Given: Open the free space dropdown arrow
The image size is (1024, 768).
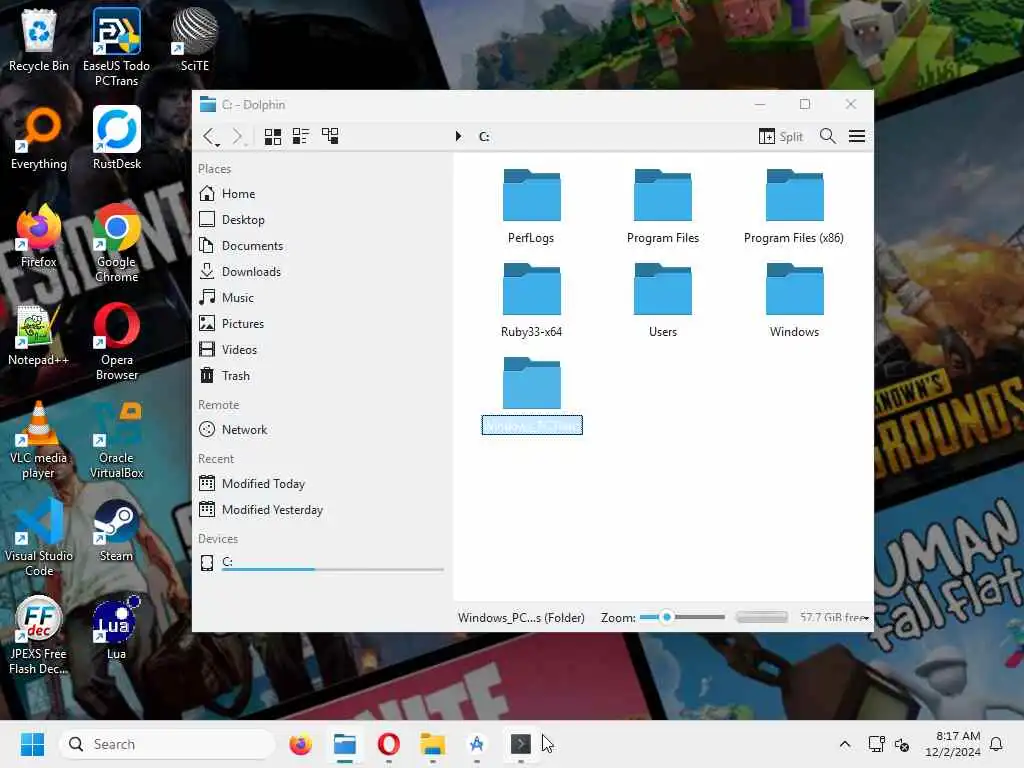Looking at the screenshot, I should point(866,618).
